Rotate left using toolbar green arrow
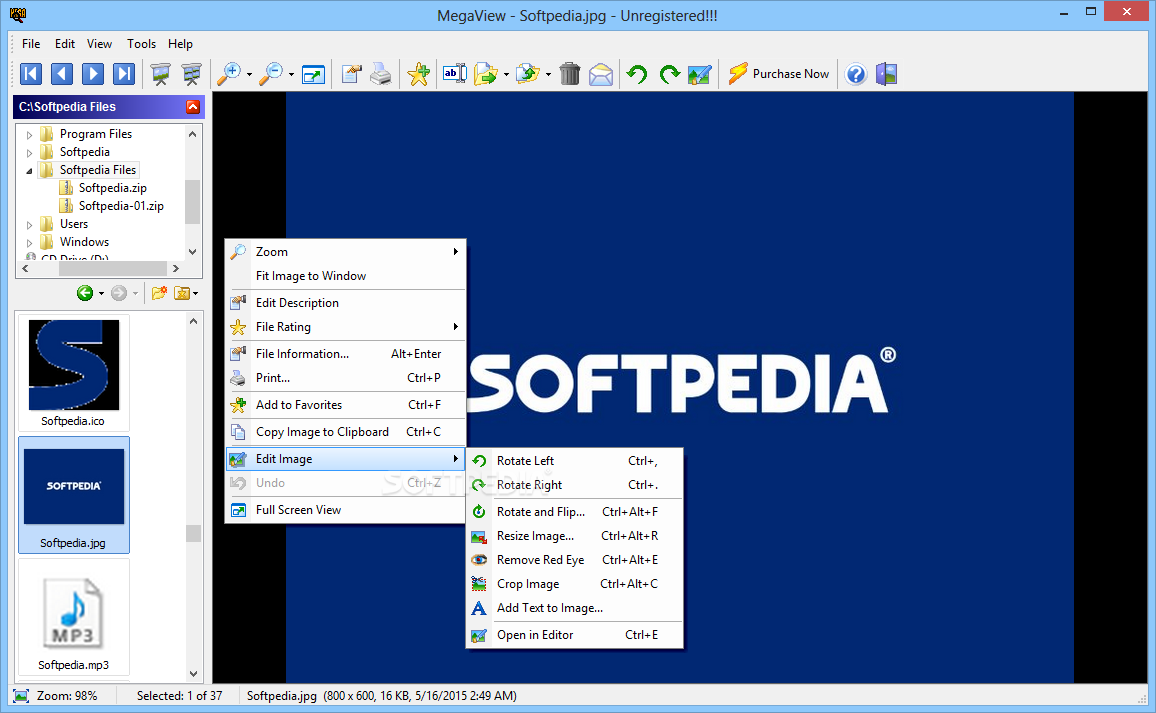Screen dimensions: 1156x713 tap(637, 74)
